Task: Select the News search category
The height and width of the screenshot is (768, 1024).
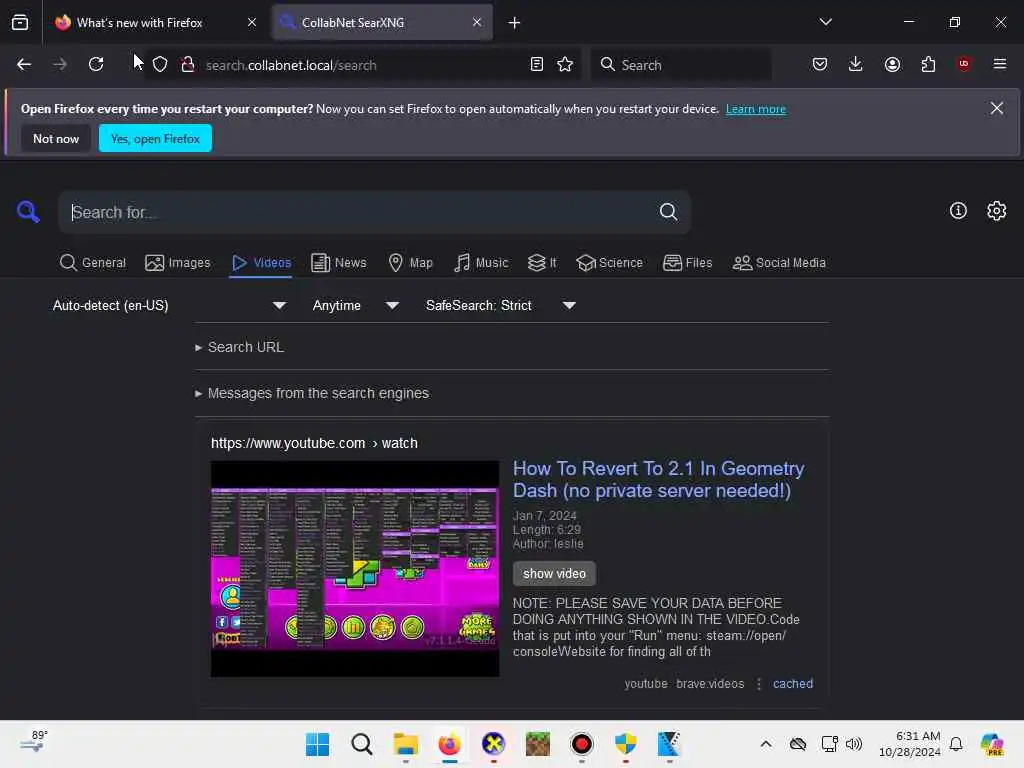Action: tap(338, 263)
